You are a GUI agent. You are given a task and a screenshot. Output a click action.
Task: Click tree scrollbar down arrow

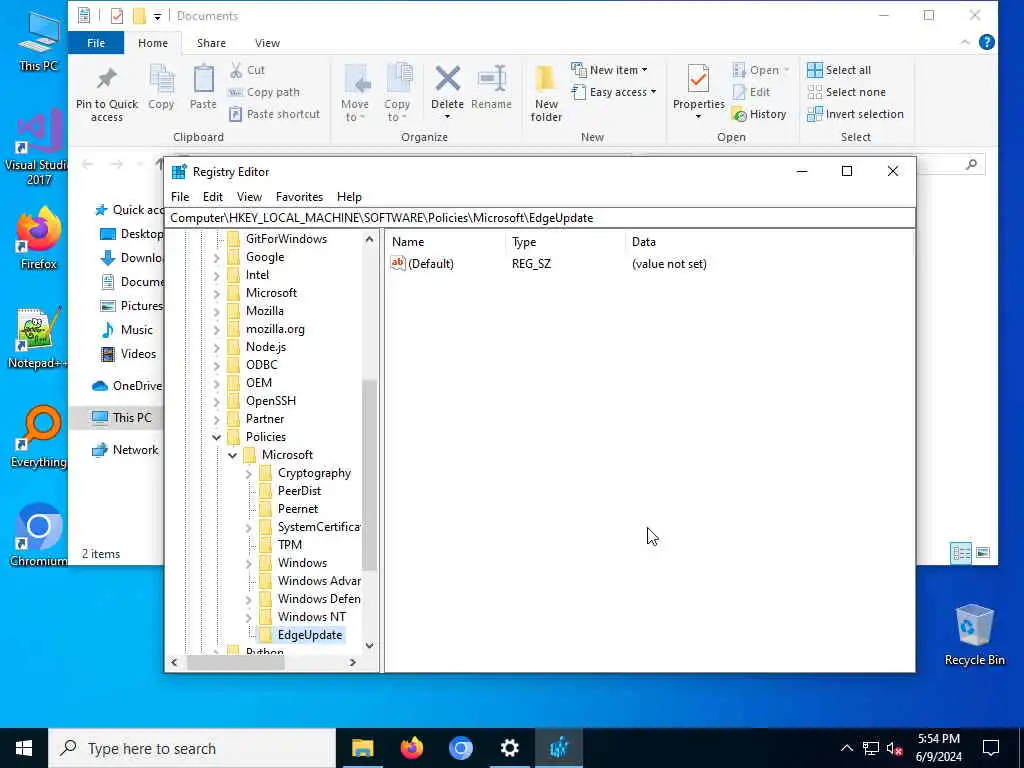tap(369, 646)
